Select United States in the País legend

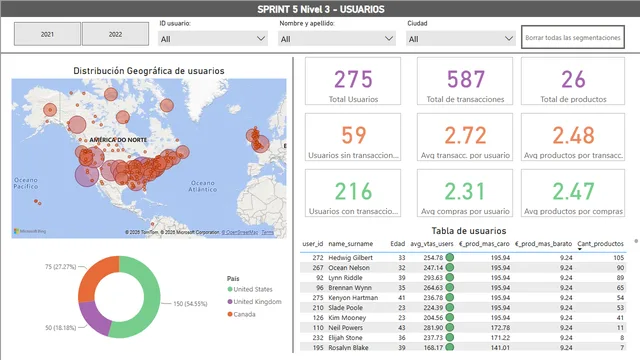tap(250, 289)
